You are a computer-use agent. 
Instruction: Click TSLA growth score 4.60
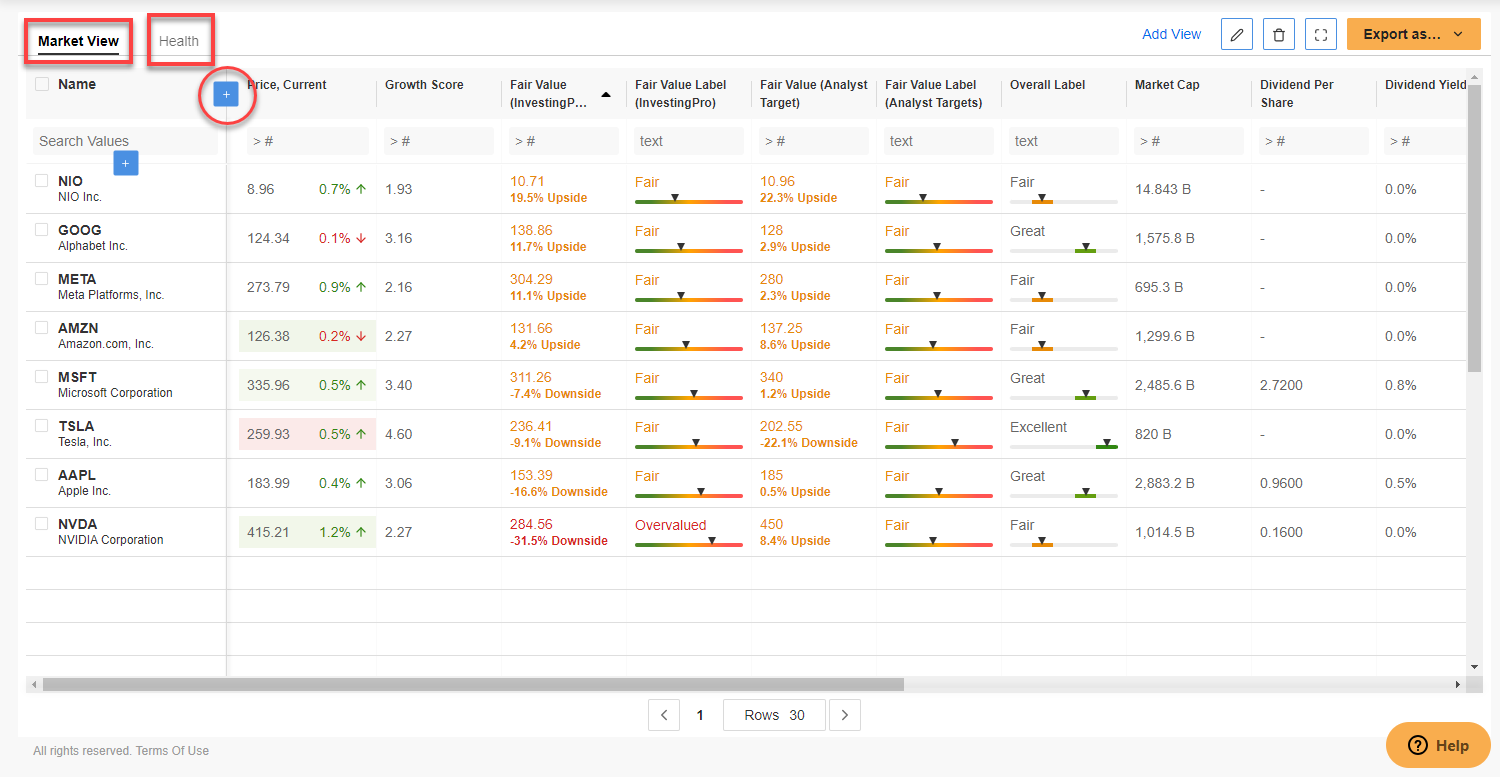pos(398,434)
